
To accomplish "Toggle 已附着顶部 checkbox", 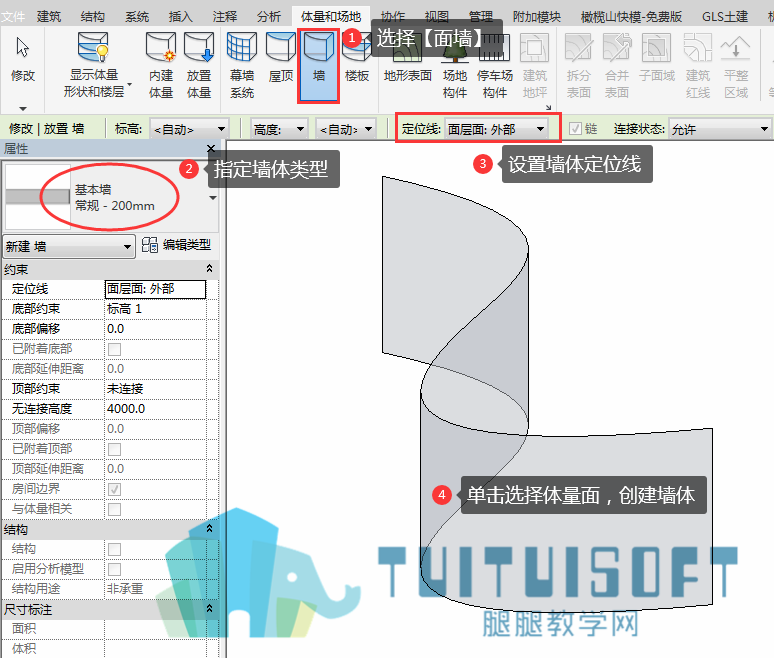I will point(115,449).
